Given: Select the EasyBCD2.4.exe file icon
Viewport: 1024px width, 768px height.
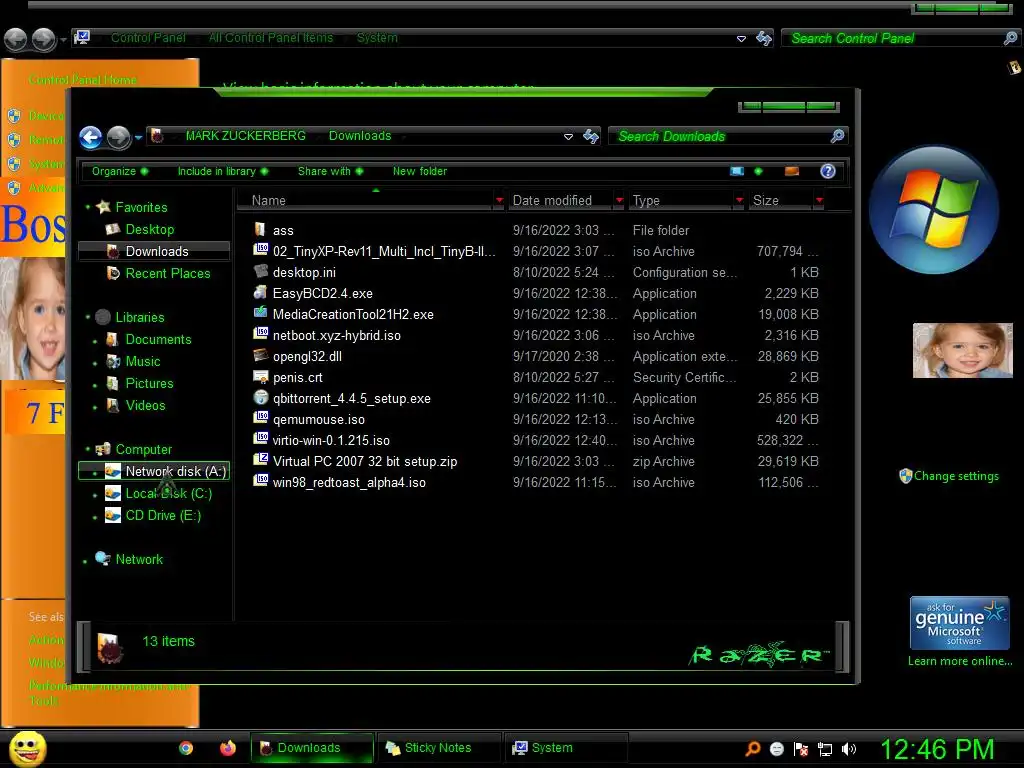Looking at the screenshot, I should (x=260, y=293).
